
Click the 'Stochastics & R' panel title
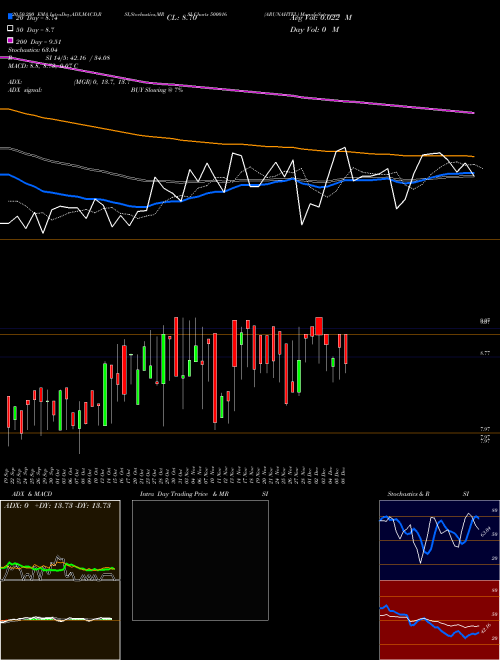(x=408, y=494)
